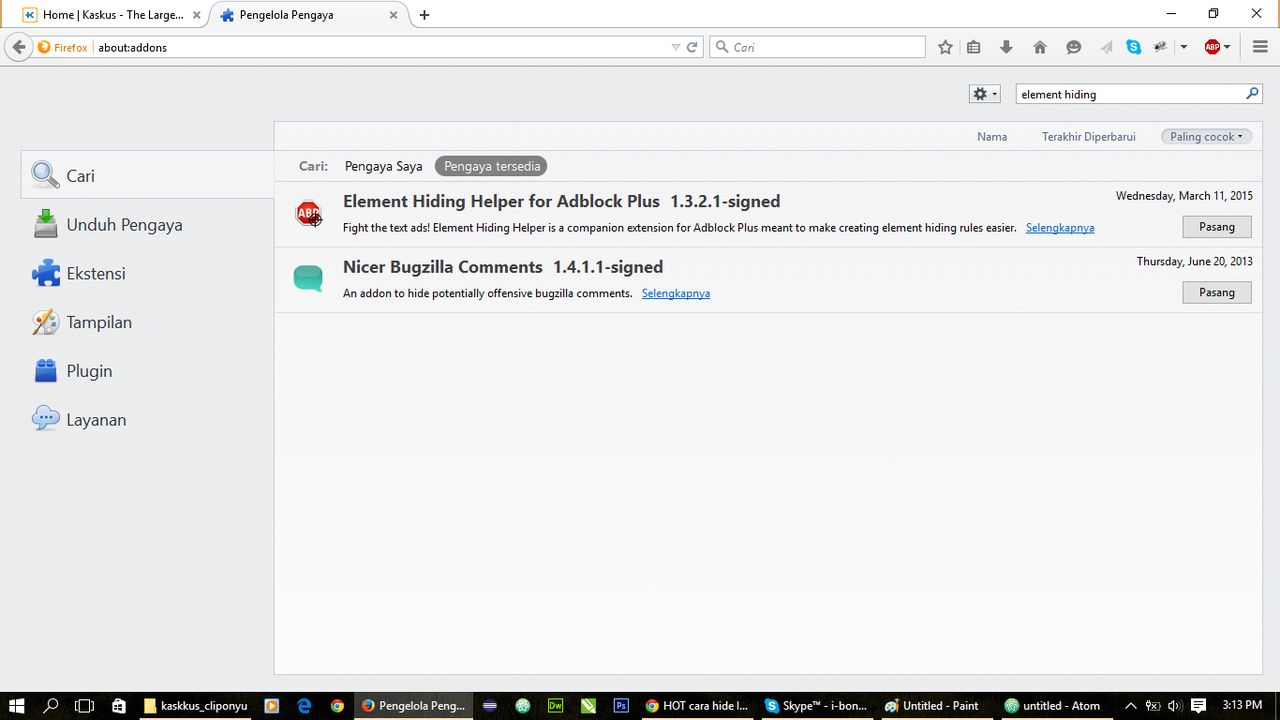The height and width of the screenshot is (720, 1280).
Task: Switch to Skype taskbar window
Action: tap(817, 706)
